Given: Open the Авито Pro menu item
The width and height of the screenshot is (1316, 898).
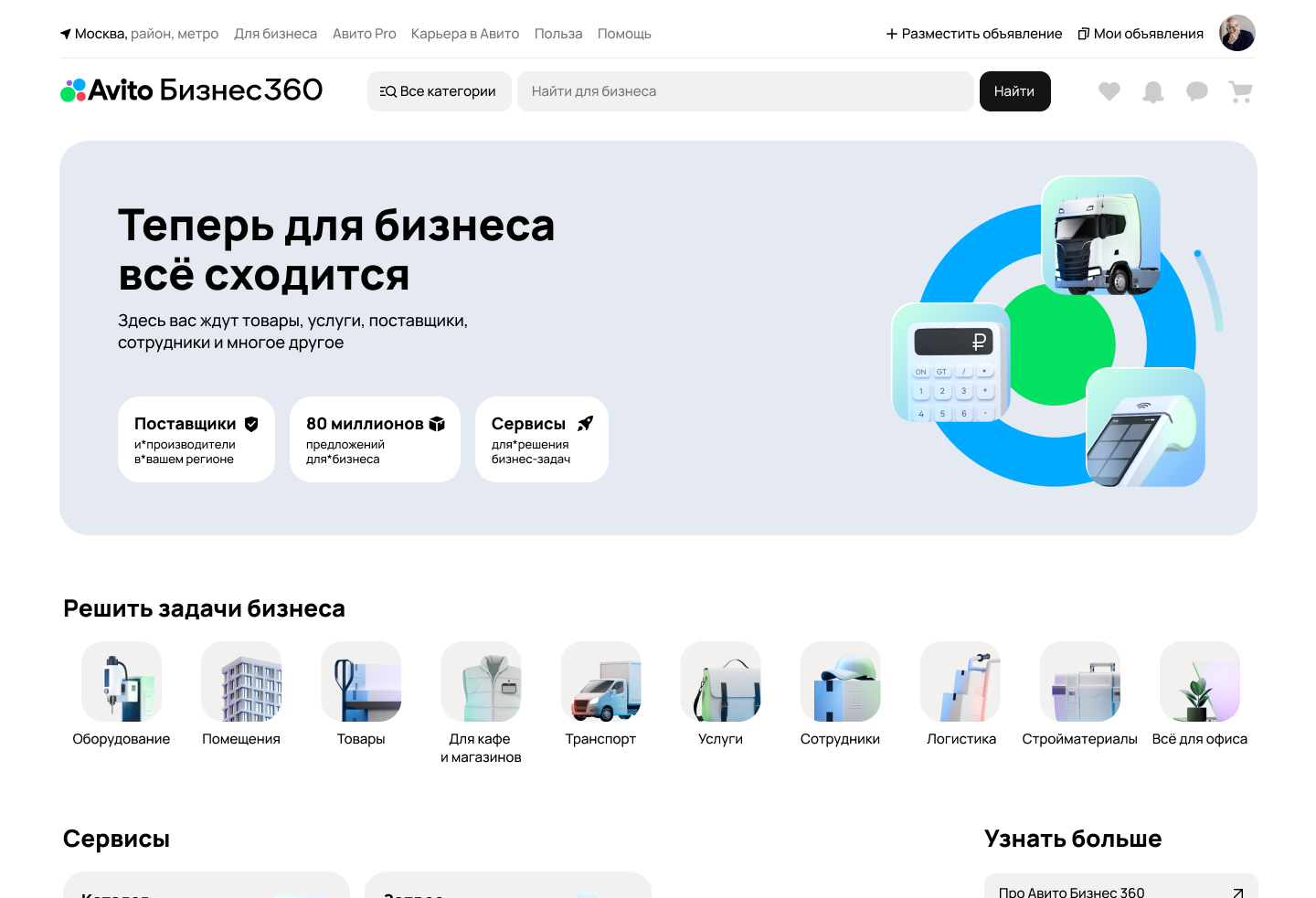Looking at the screenshot, I should click(x=365, y=33).
